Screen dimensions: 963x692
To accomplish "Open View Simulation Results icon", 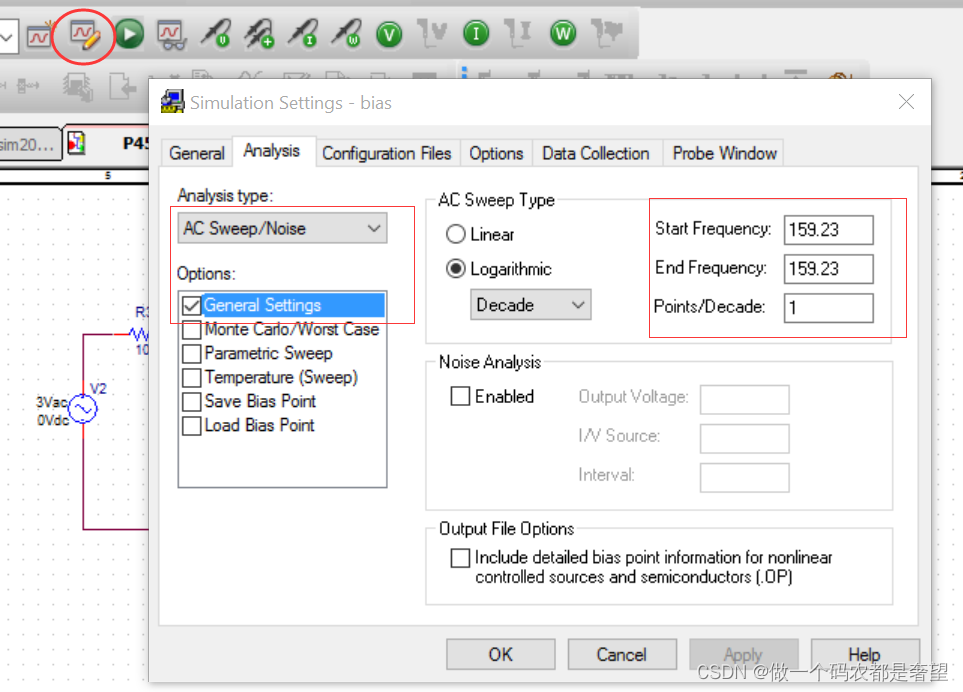I will (x=170, y=34).
